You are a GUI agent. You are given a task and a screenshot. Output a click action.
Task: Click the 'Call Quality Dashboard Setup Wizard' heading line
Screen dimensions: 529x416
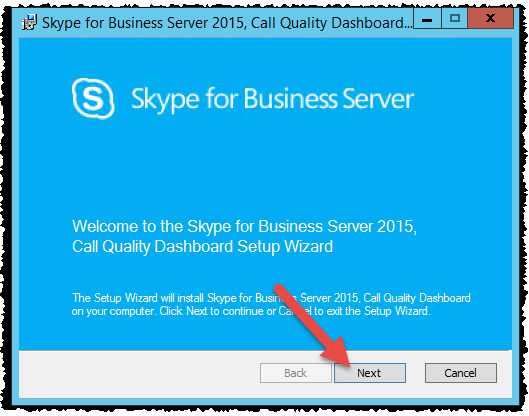click(202, 246)
